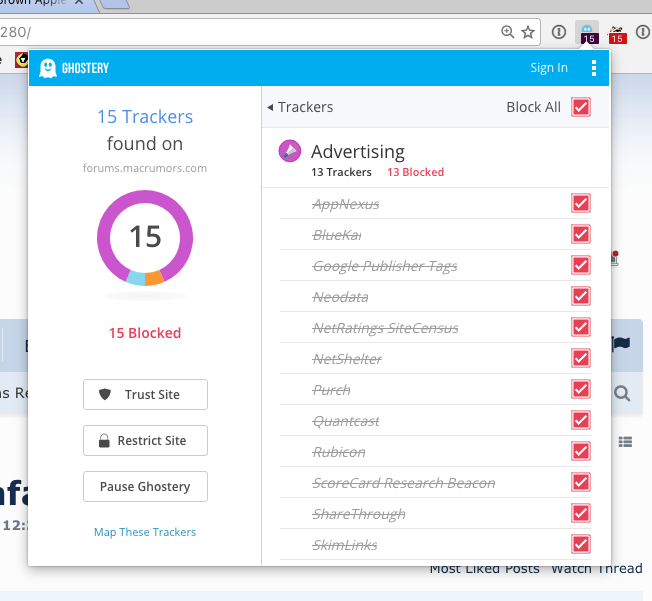The width and height of the screenshot is (652, 601).
Task: Click the Advertising category megaphone icon
Action: [x=290, y=151]
